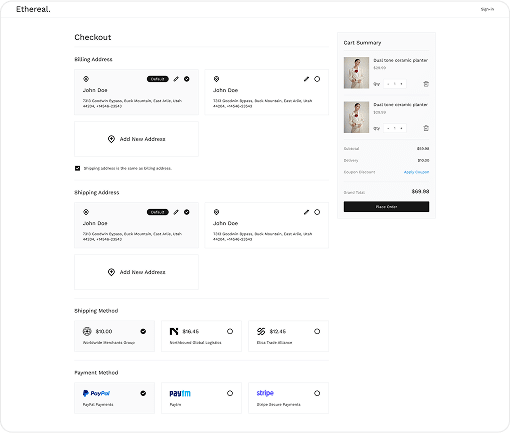Choose the $16.46 shipping method radio

coord(230,331)
